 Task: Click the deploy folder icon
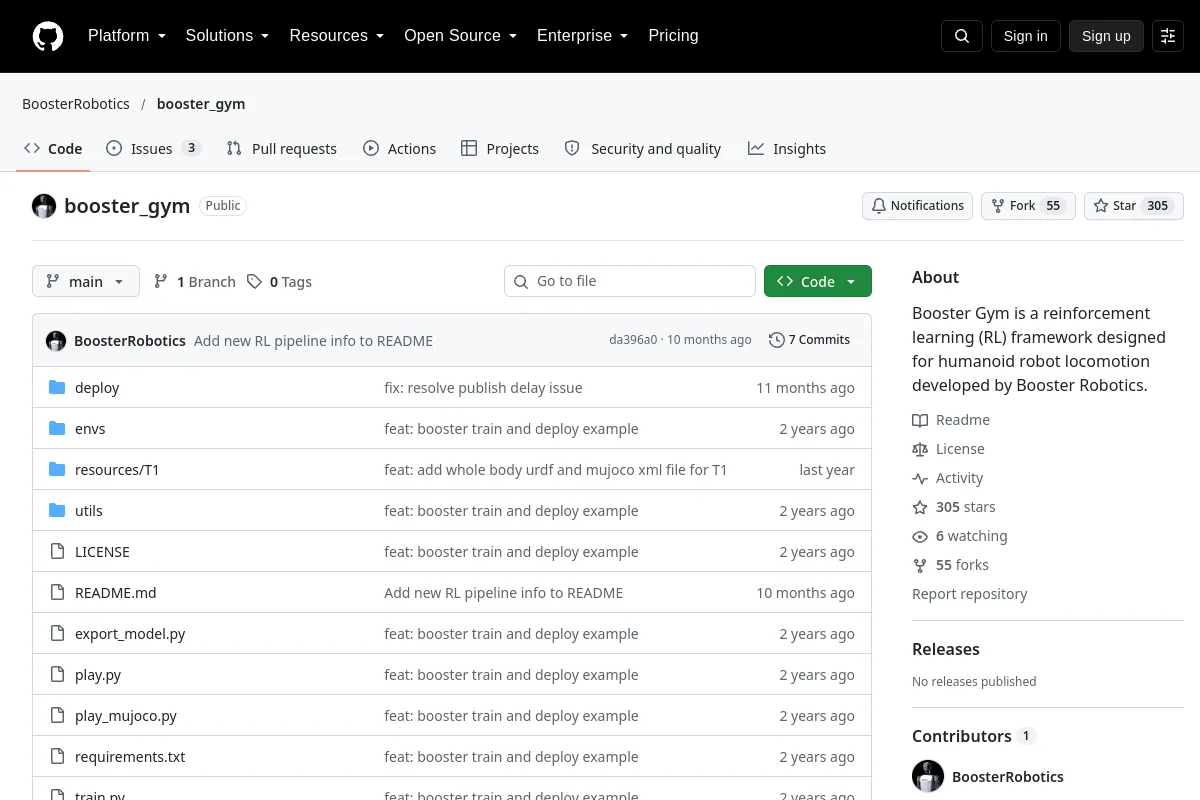(57, 388)
